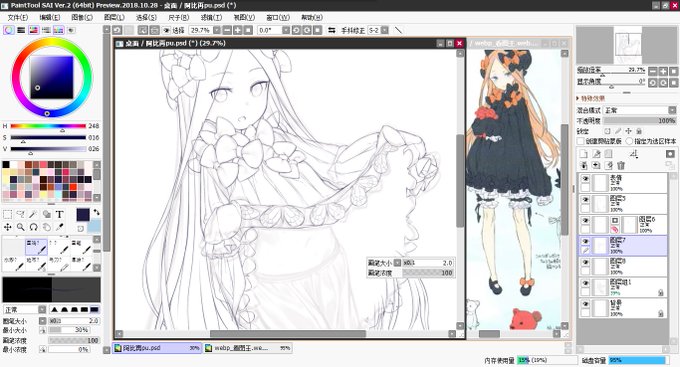The width and height of the screenshot is (680, 367).
Task: Enable the selection source option
Action: pyautogui.click(x=629, y=141)
